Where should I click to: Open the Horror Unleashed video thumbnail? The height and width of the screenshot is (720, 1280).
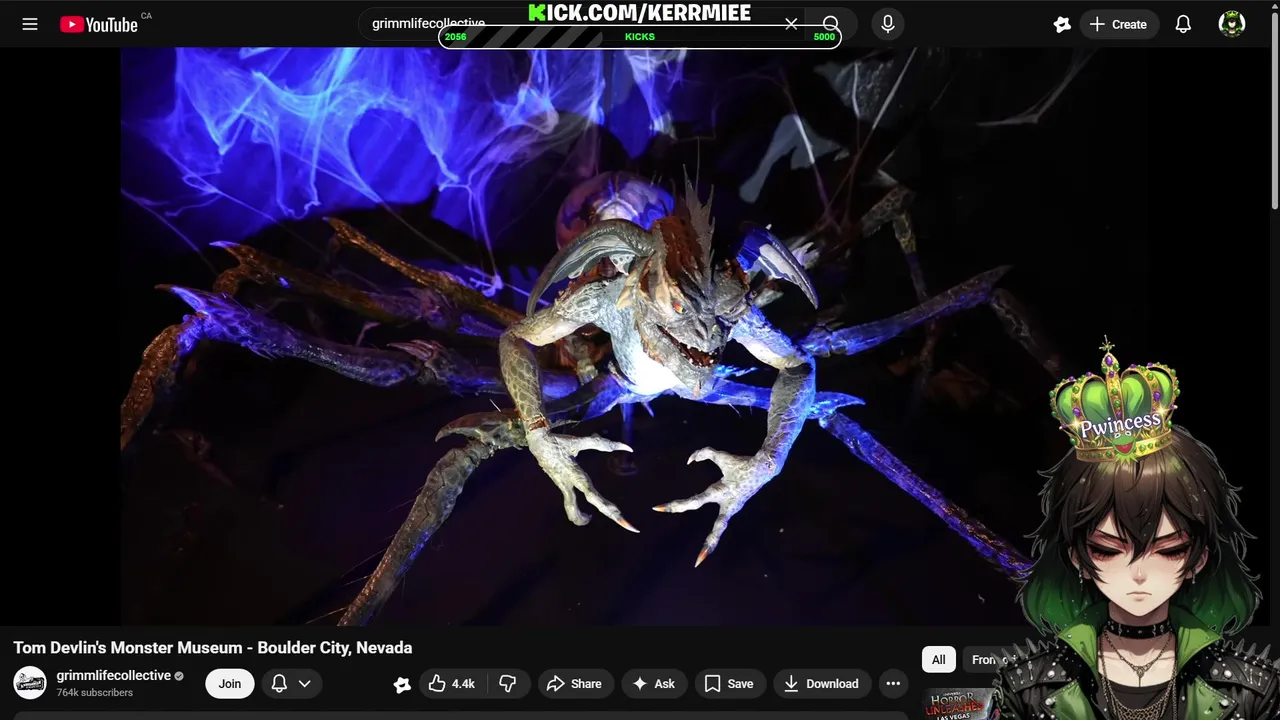coord(962,703)
